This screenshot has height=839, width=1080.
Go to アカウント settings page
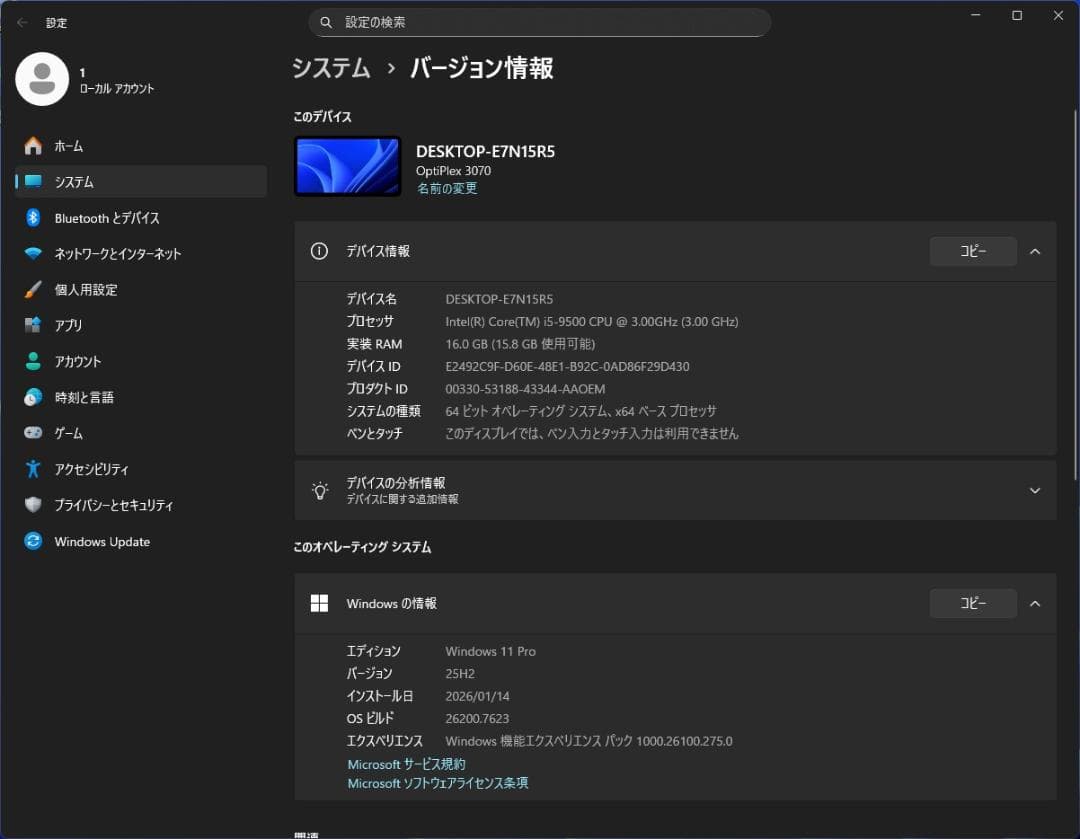pyautogui.click(x=78, y=362)
